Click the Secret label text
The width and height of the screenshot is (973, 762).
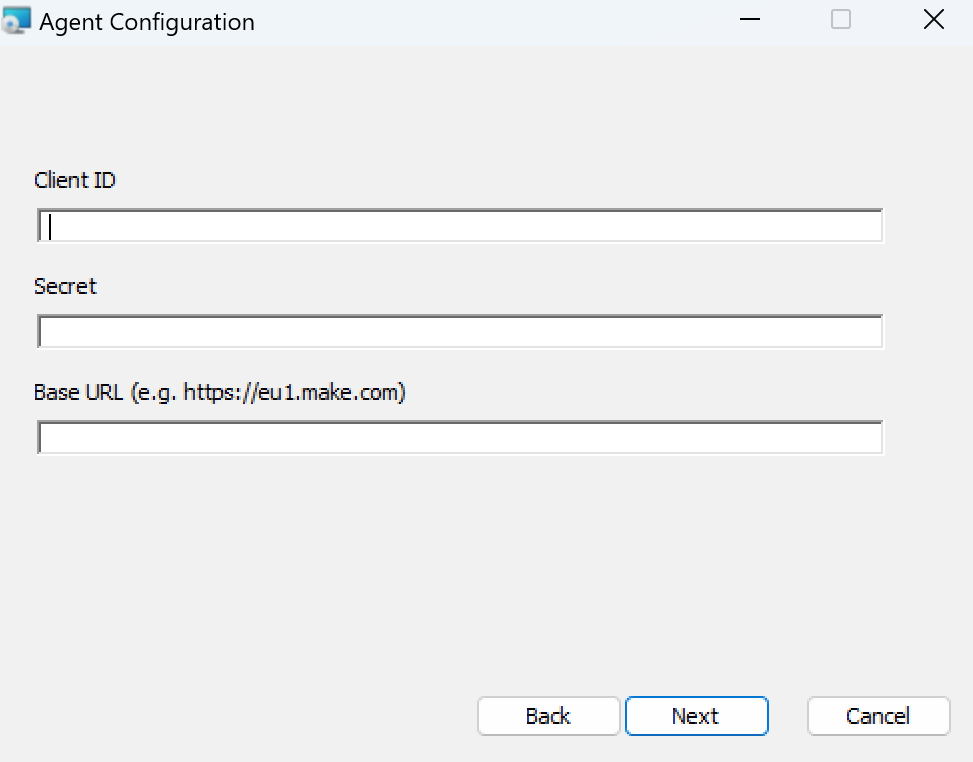(65, 287)
